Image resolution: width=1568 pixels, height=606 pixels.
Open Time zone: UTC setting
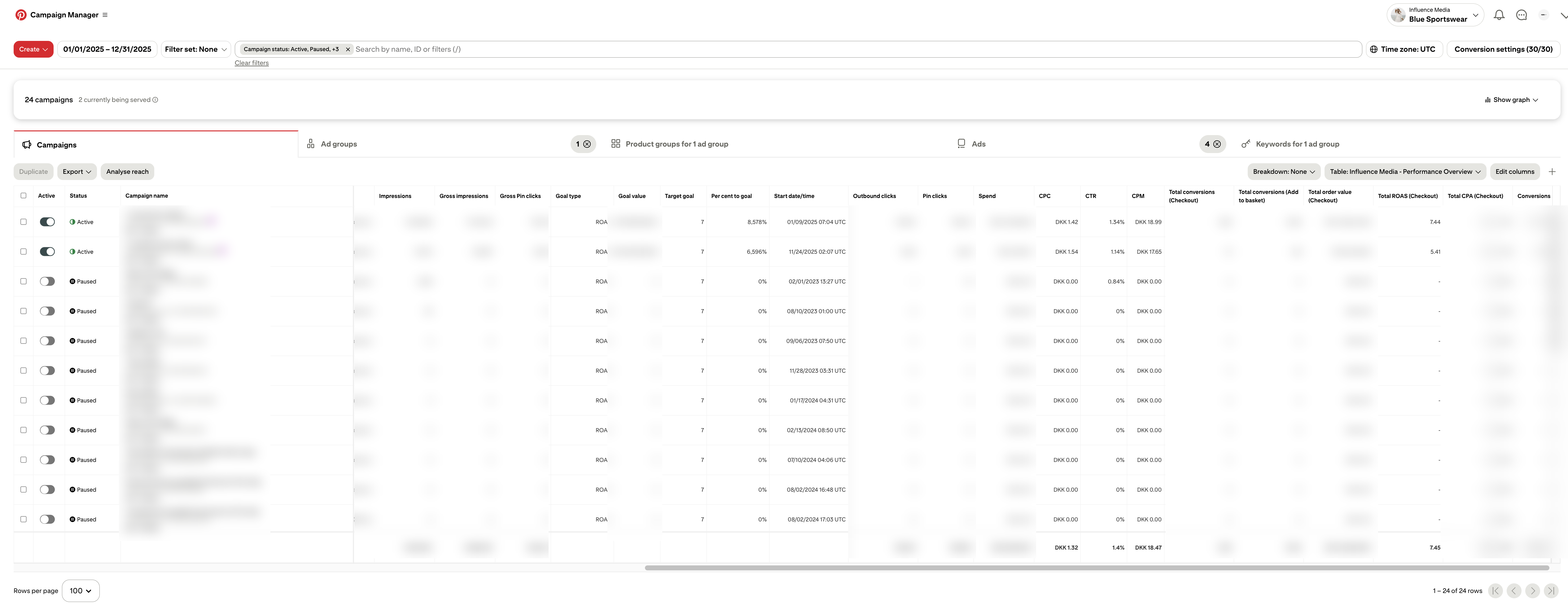[1404, 49]
